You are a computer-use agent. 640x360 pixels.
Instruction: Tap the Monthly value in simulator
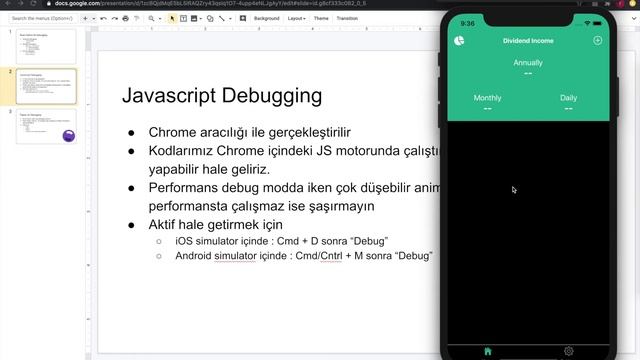coord(487,109)
